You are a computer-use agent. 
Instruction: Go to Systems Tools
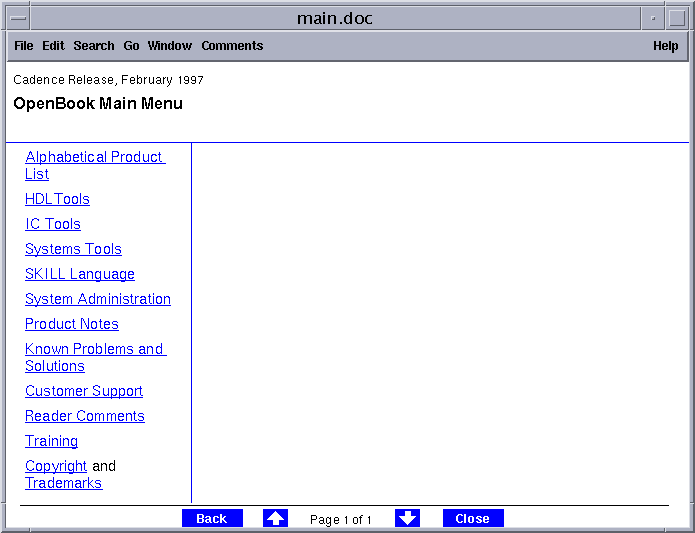(73, 249)
